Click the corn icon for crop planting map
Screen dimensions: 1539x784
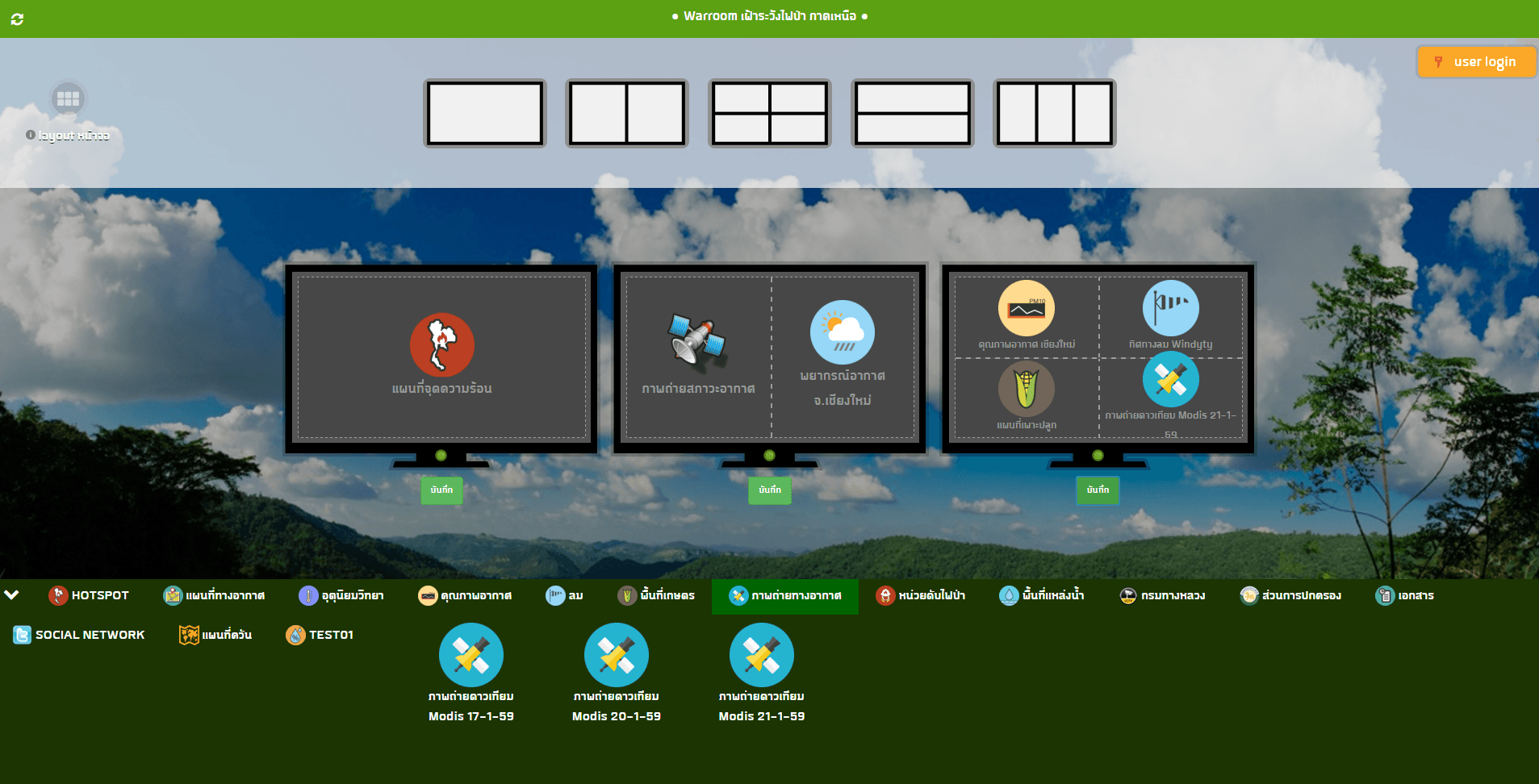[1026, 387]
